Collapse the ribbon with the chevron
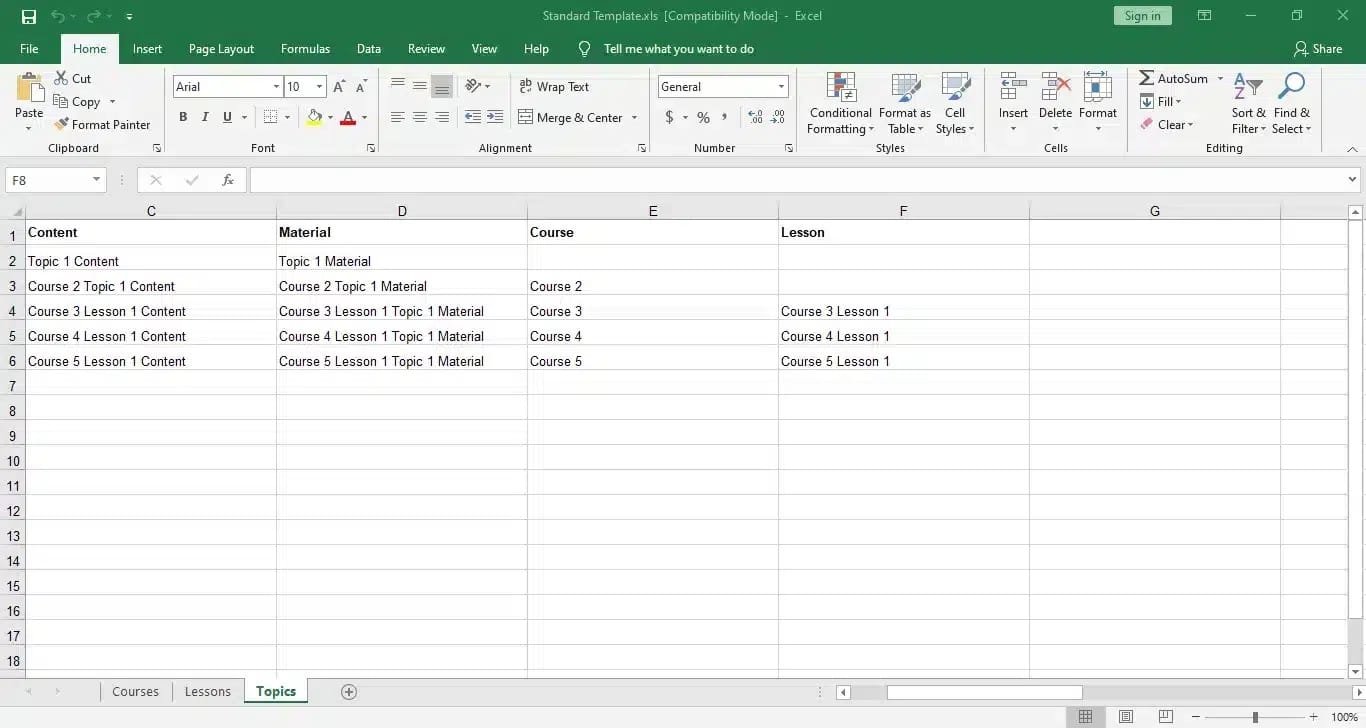Screen dimensions: 1366x728 pos(1352,149)
